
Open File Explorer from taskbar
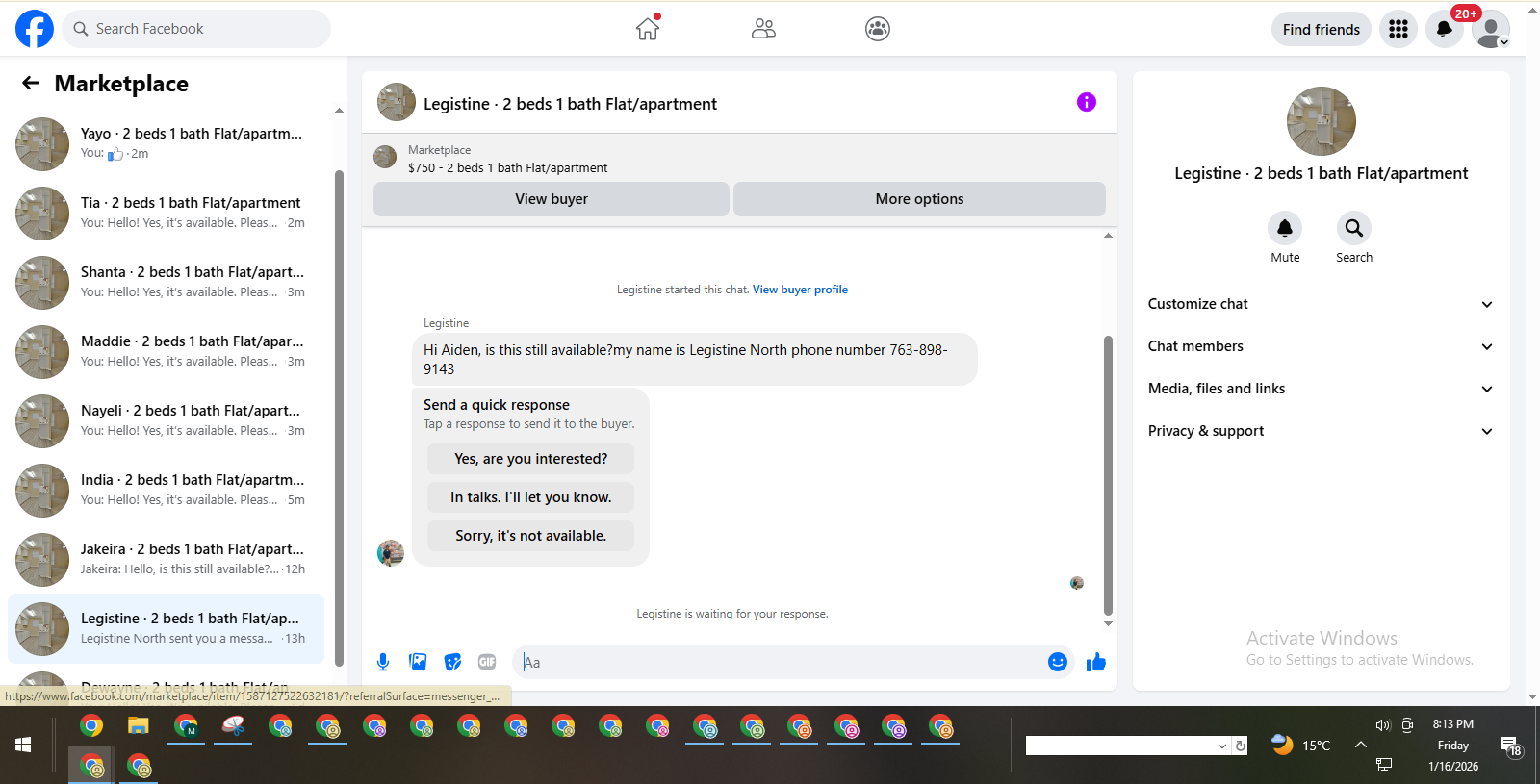pos(139,726)
